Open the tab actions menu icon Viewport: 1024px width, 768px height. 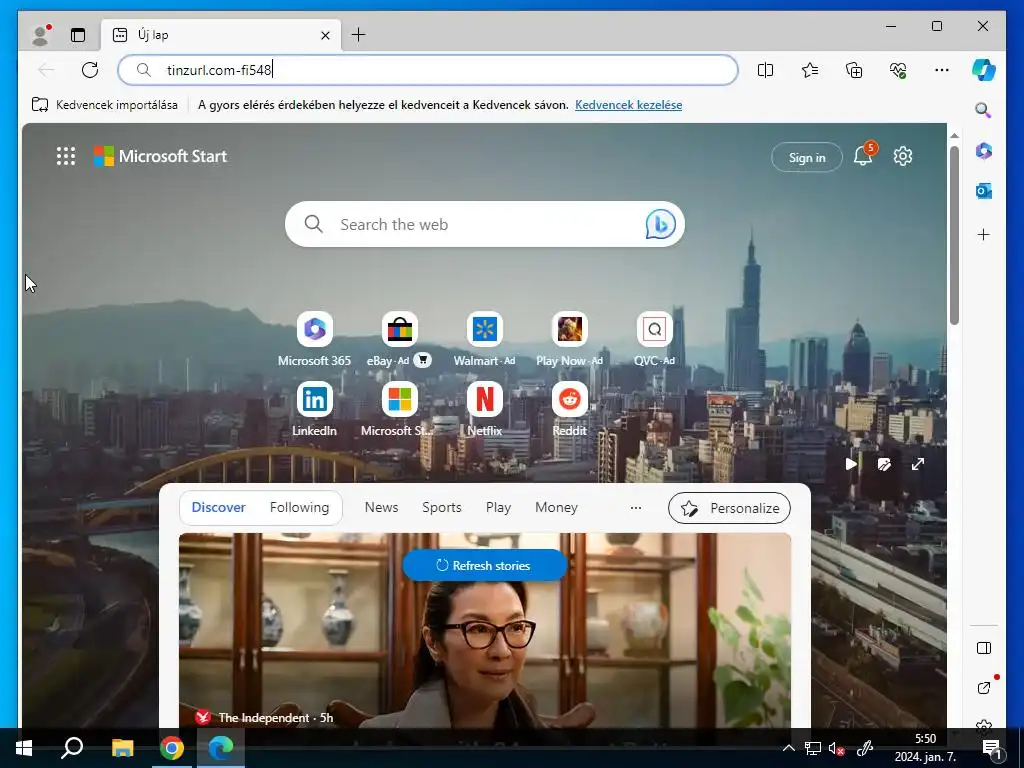tap(78, 35)
